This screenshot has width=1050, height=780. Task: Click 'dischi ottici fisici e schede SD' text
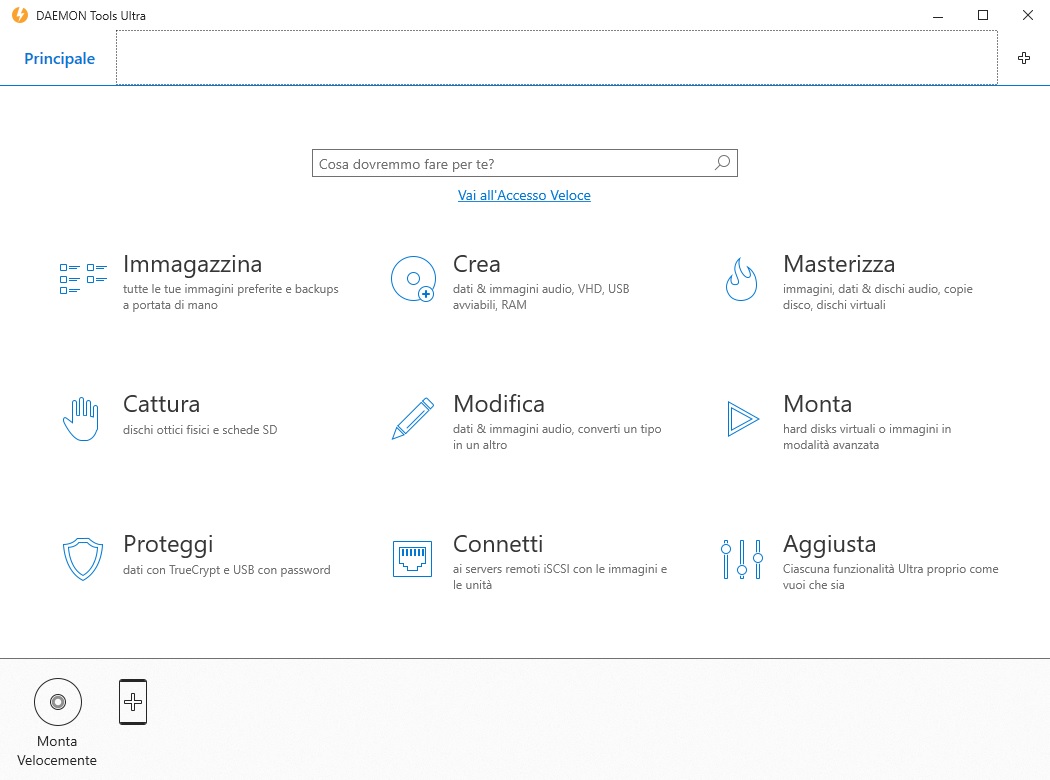click(x=200, y=430)
